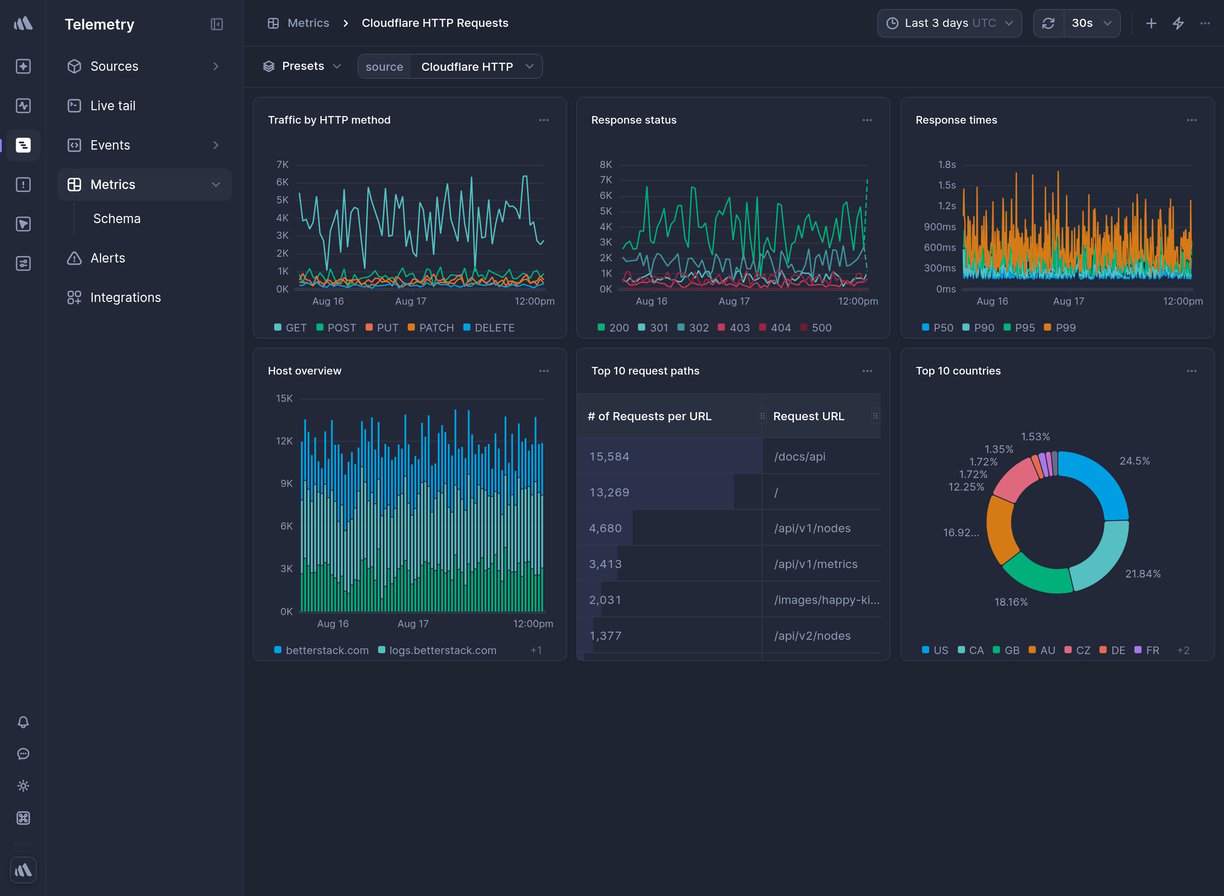Open the sliders icon in the left rail
Image resolution: width=1224 pixels, height=896 pixels.
coord(23,263)
